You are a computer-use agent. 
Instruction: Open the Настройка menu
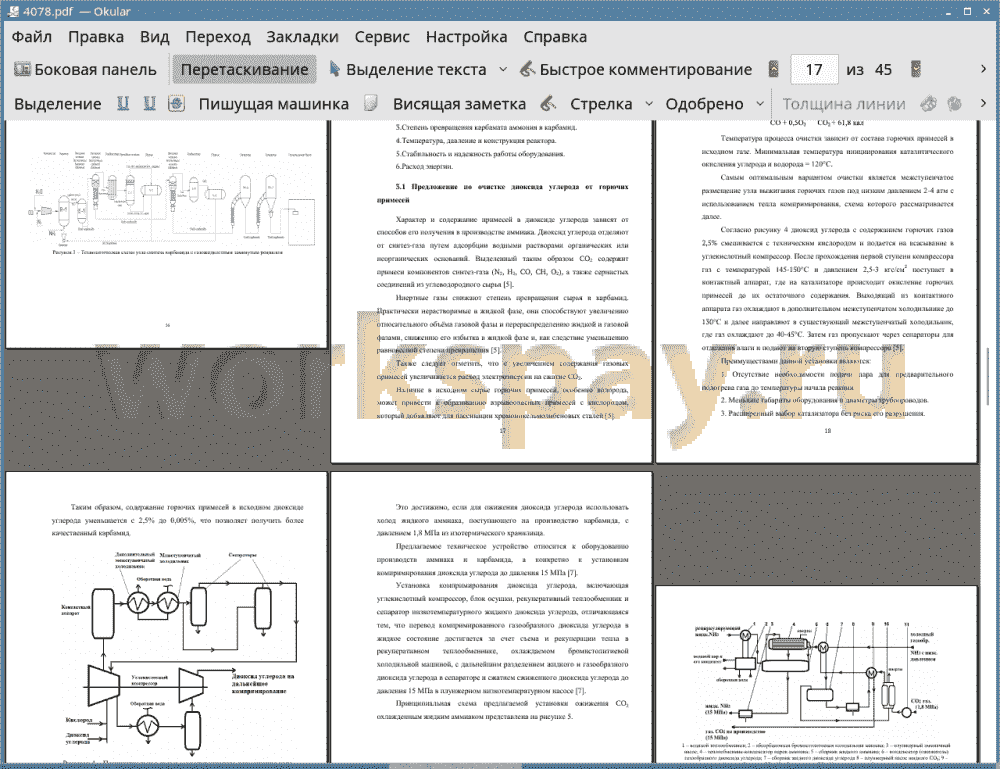[x=466, y=37]
